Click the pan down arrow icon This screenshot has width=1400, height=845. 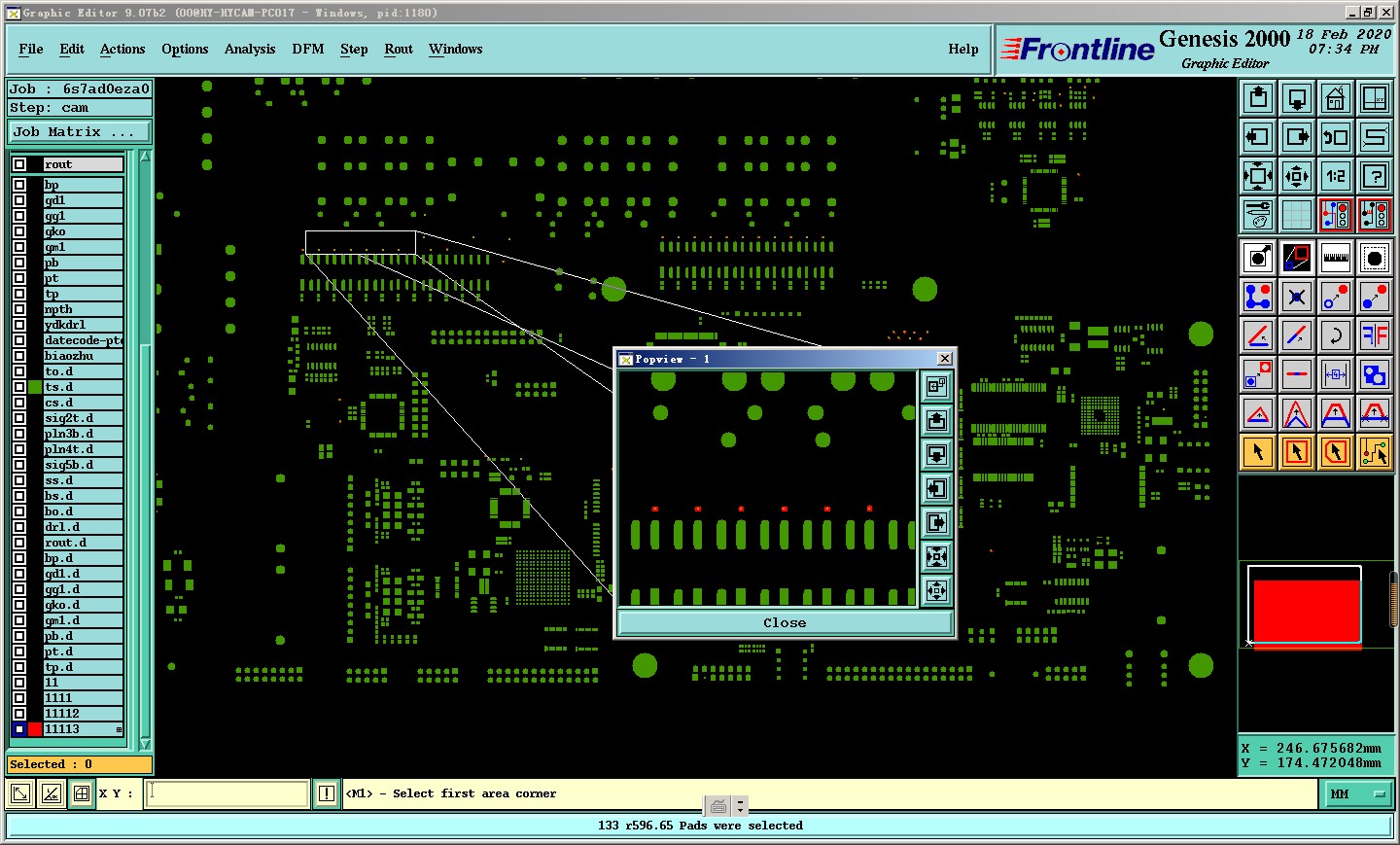[1297, 98]
